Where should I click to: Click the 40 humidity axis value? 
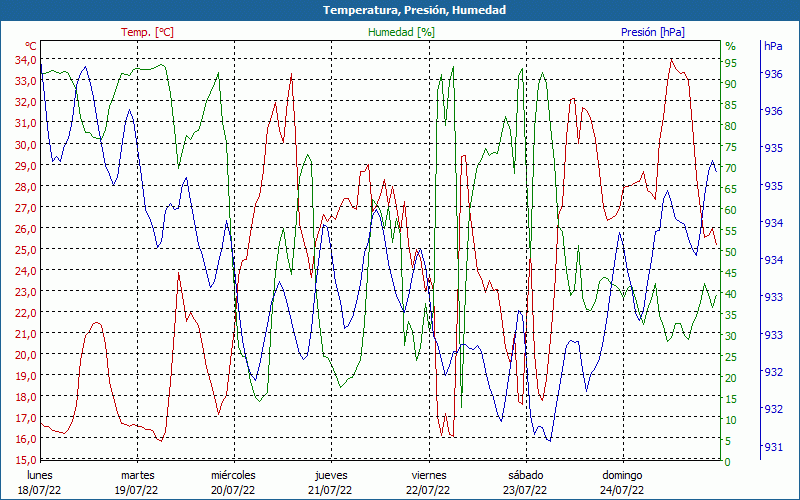coord(731,294)
